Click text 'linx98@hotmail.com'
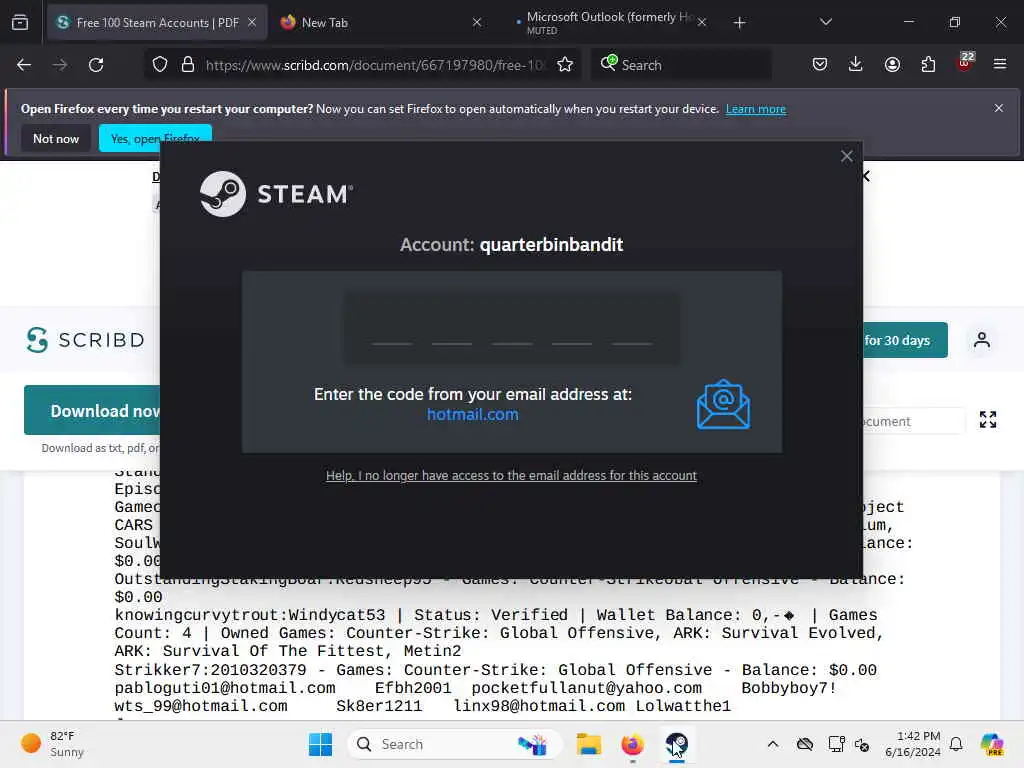The width and height of the screenshot is (1024, 768). pos(539,706)
